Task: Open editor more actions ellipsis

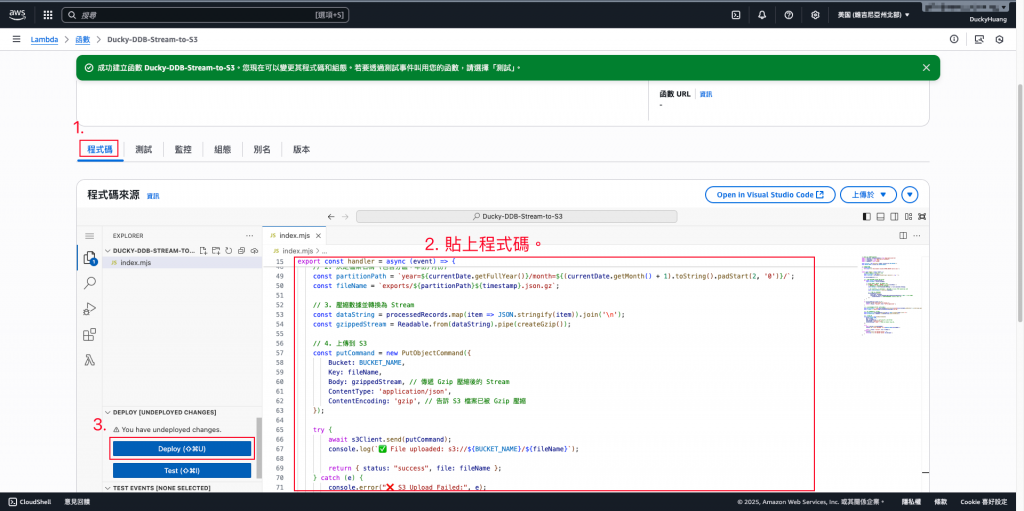Action: pos(919,235)
